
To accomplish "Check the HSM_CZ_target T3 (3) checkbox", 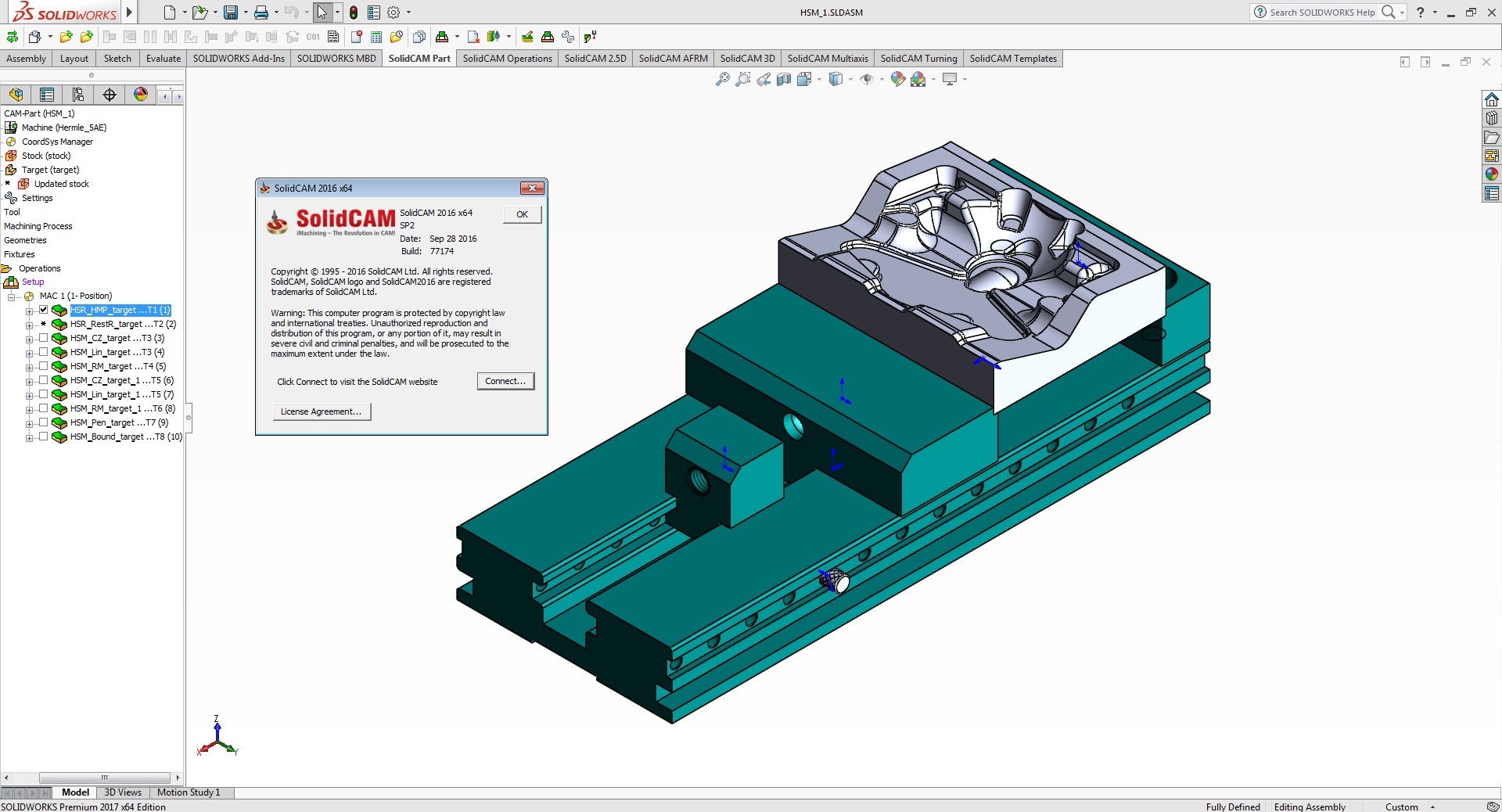I will [44, 338].
